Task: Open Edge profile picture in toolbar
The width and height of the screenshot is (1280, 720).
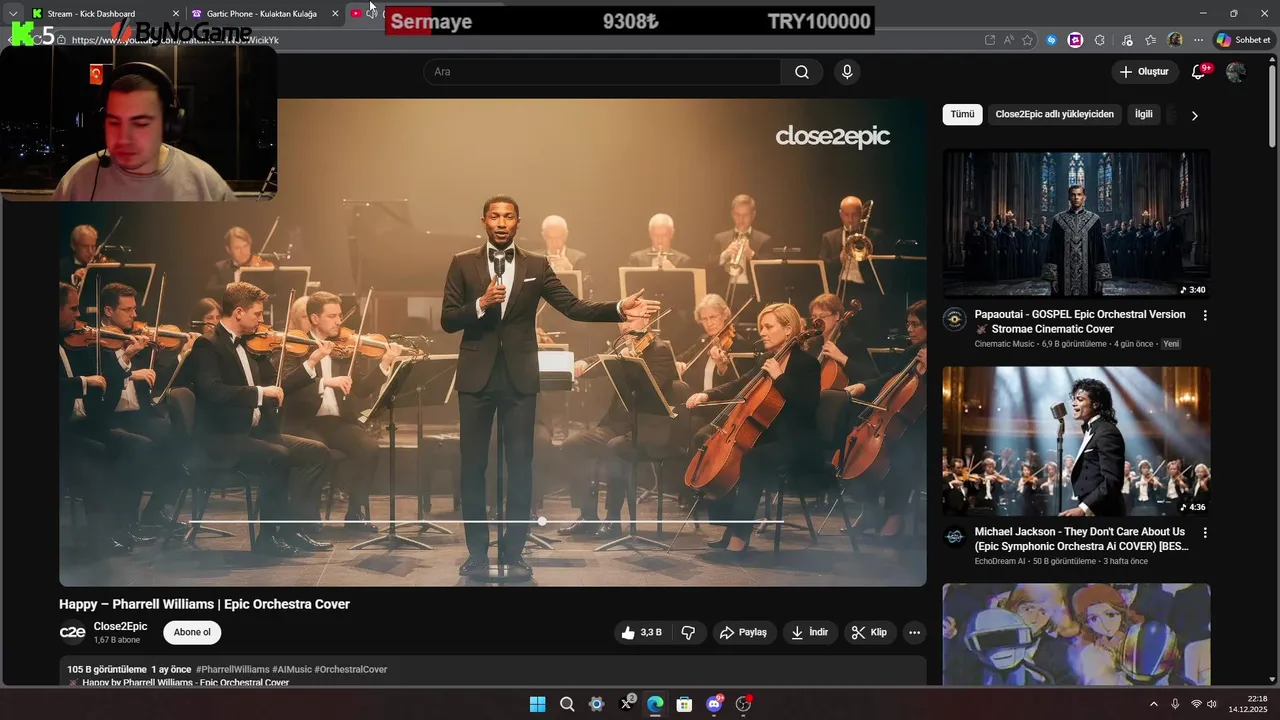Action: [x=1175, y=40]
